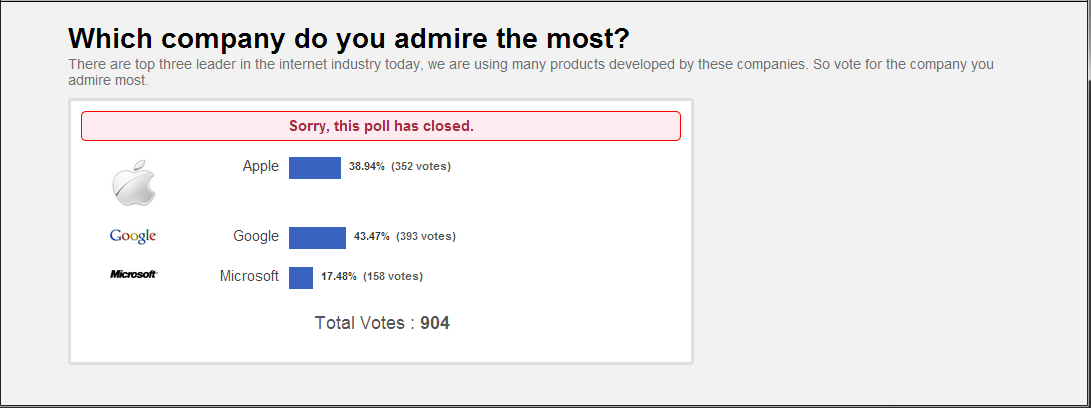Select the Apple option label
Screen dimensions: 1091x408
[261, 166]
